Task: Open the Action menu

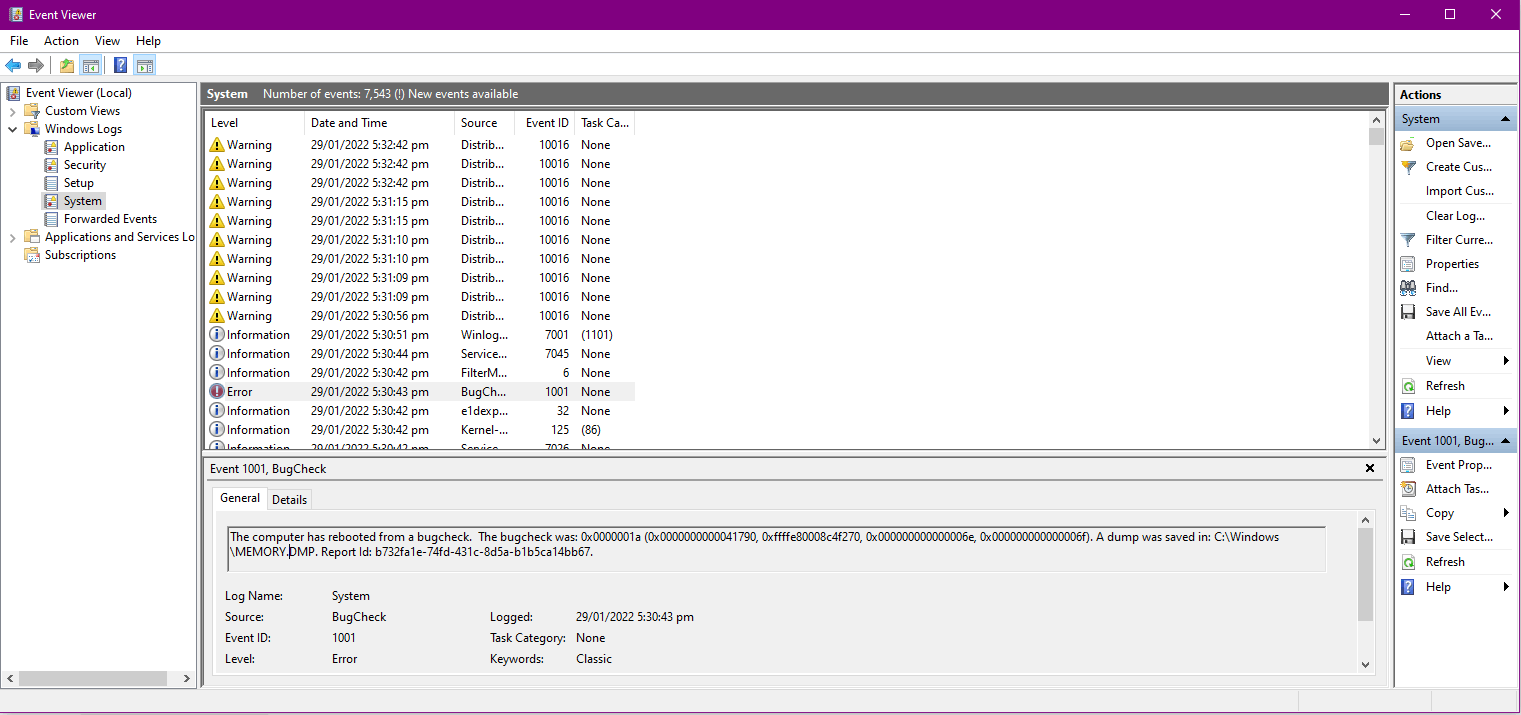Action: coord(61,41)
